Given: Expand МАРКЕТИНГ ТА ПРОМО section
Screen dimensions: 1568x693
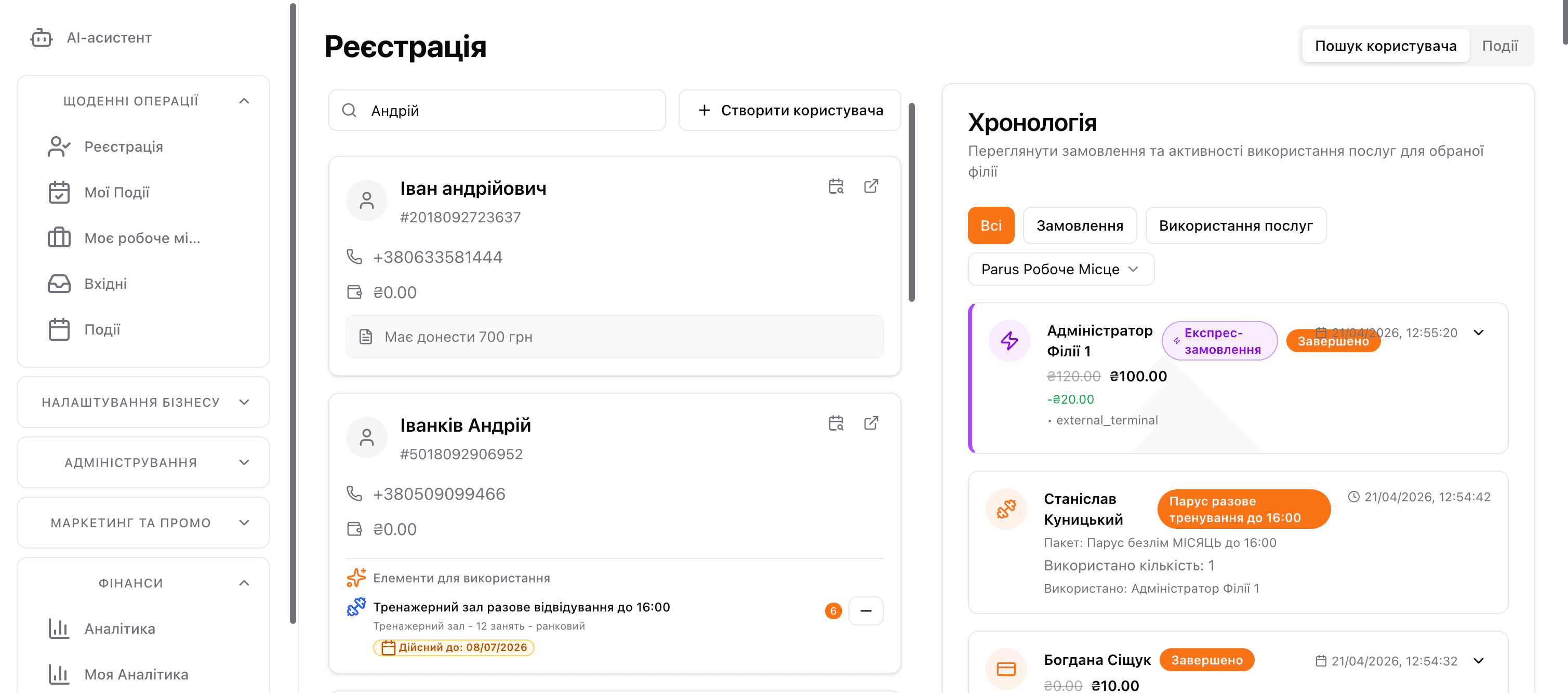Looking at the screenshot, I should click(244, 523).
